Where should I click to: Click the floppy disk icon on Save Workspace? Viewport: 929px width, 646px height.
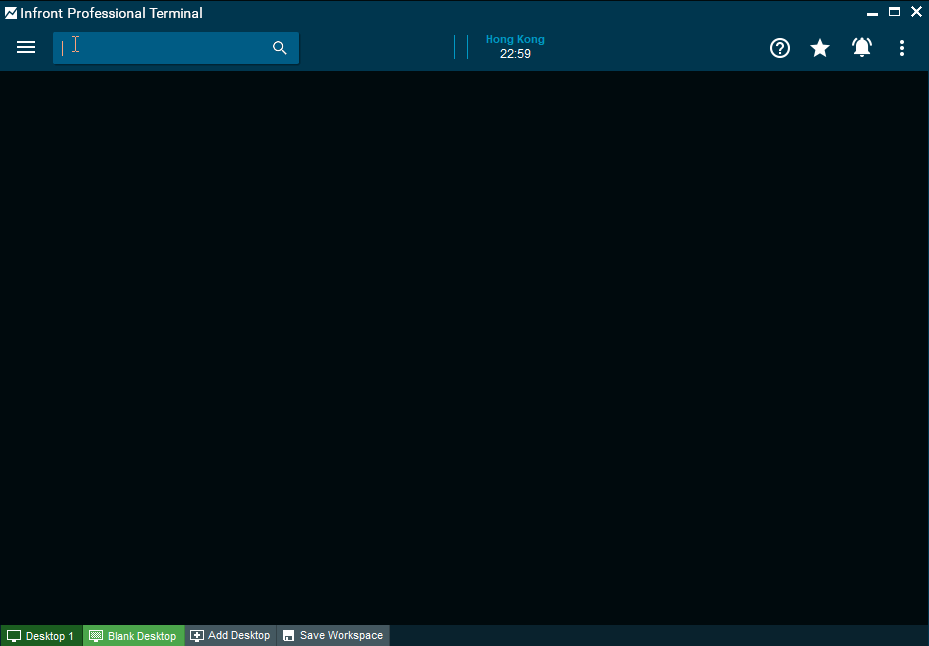coord(289,636)
